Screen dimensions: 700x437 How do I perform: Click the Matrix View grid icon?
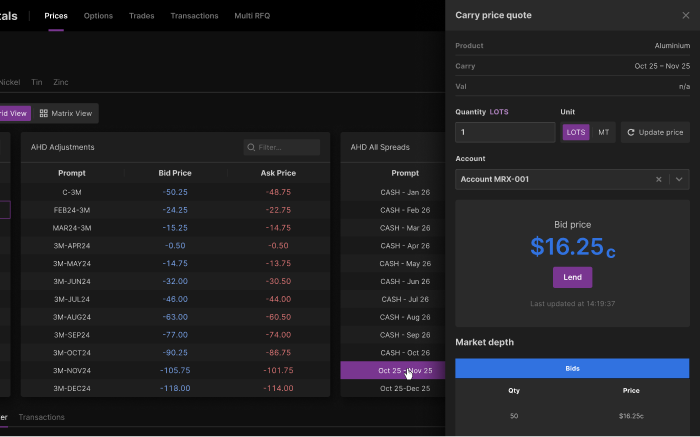43,114
